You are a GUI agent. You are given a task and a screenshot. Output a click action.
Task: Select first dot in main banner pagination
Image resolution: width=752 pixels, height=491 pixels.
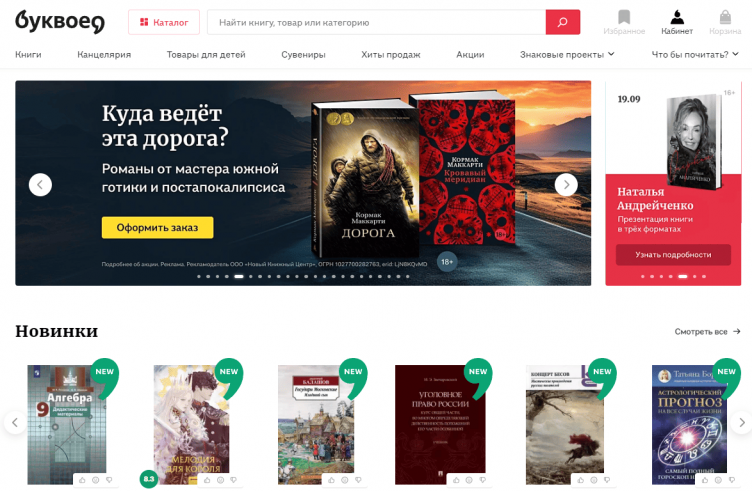199,276
